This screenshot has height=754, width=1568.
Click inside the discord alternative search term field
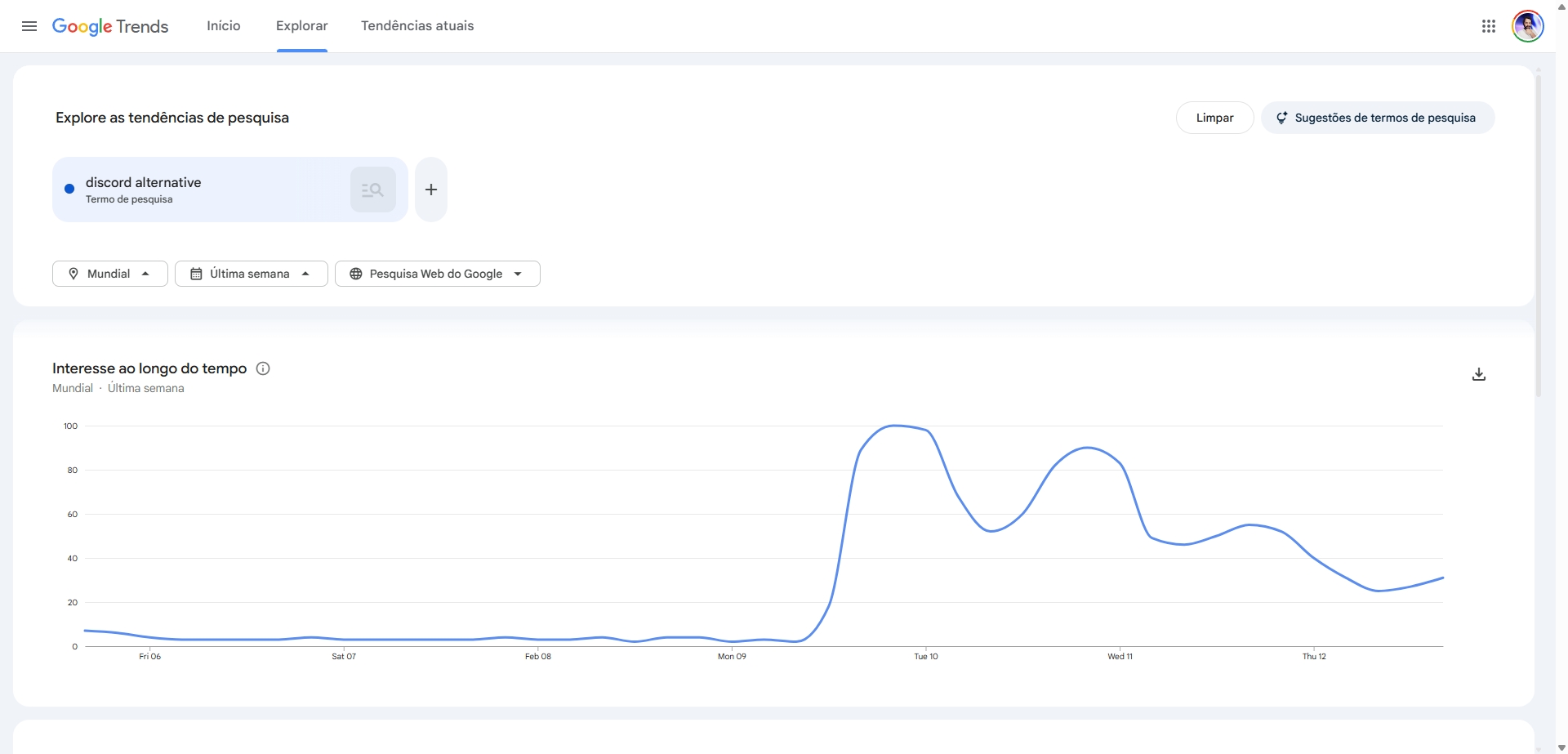click(x=204, y=189)
